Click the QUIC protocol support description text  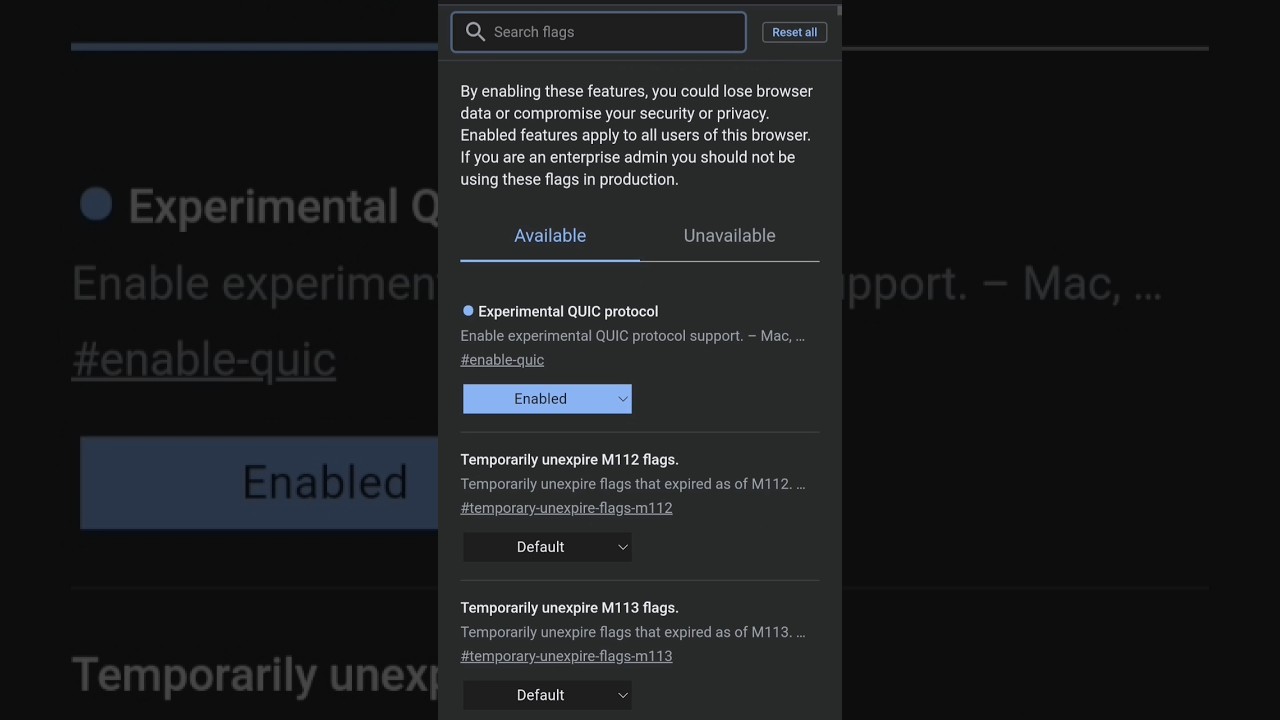632,336
